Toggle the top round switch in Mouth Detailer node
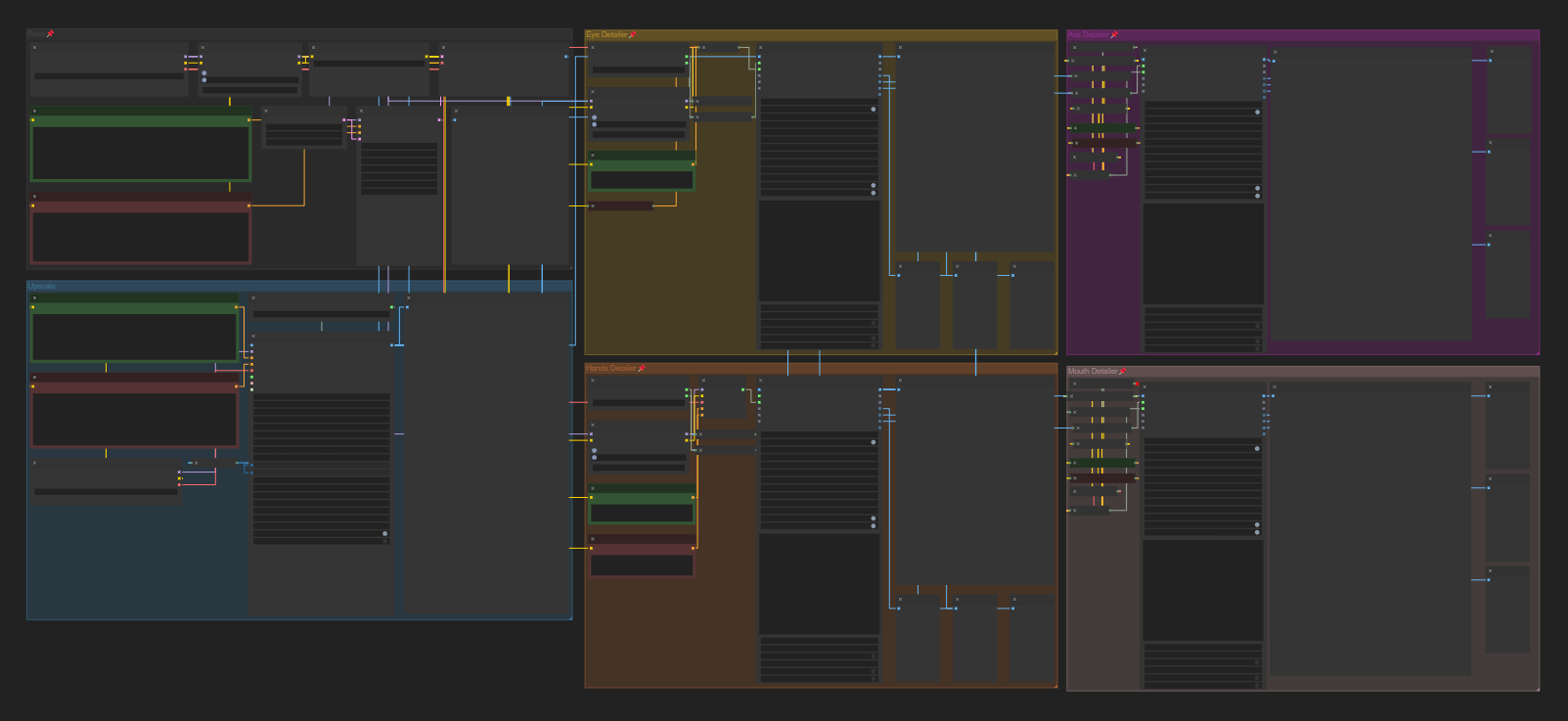 pyautogui.click(x=1257, y=449)
